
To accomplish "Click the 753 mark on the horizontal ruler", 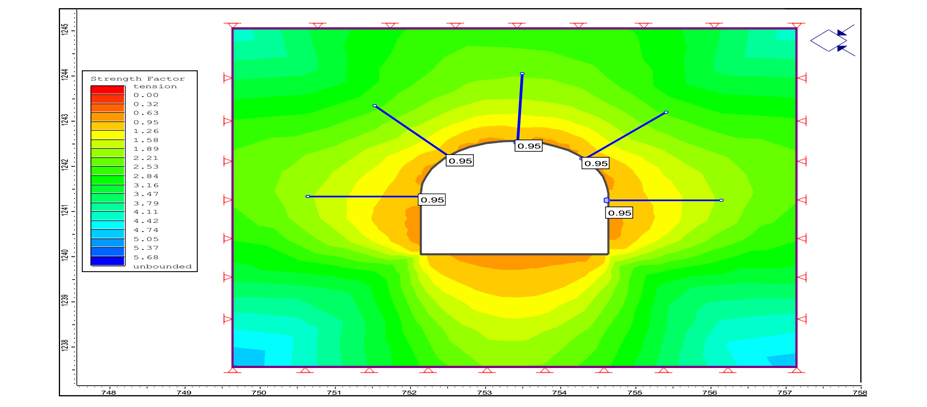I will 484,393.
